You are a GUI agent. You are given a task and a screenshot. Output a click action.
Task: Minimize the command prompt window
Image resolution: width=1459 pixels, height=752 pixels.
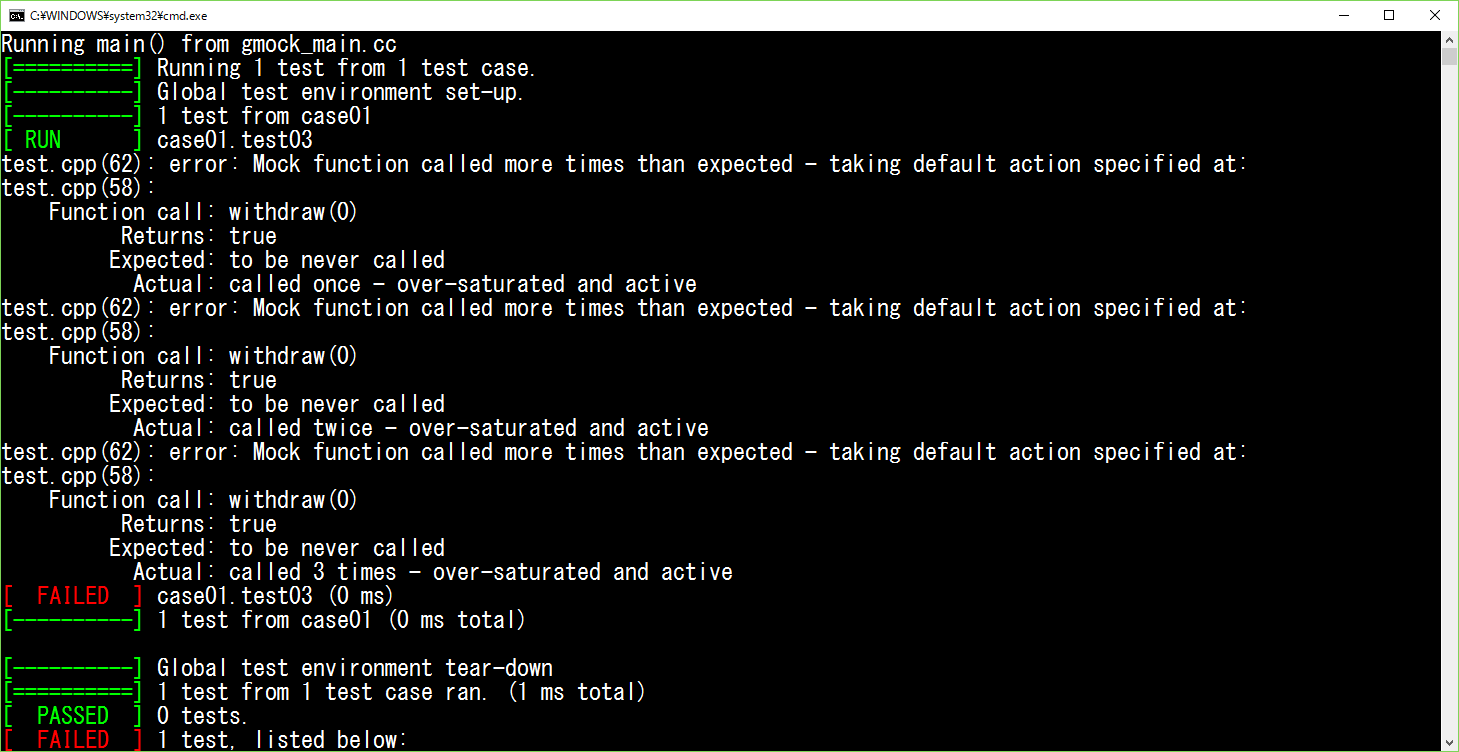1343,15
